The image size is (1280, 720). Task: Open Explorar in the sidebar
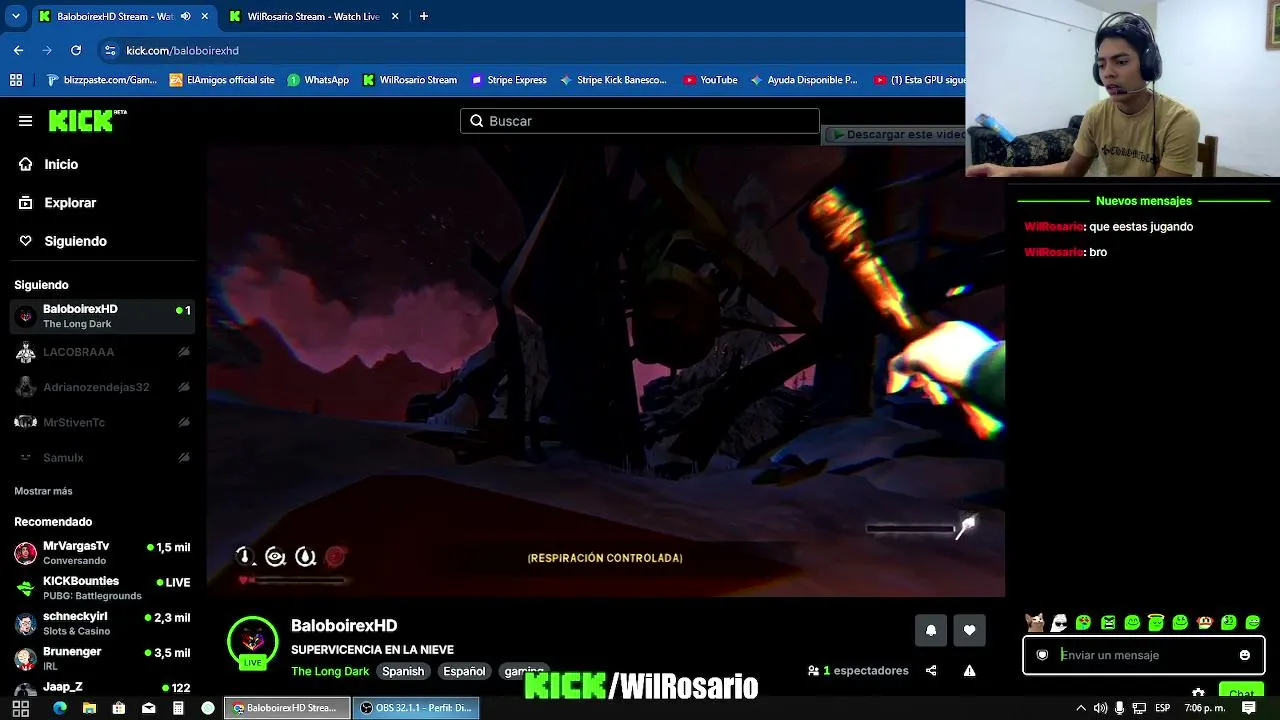70,202
